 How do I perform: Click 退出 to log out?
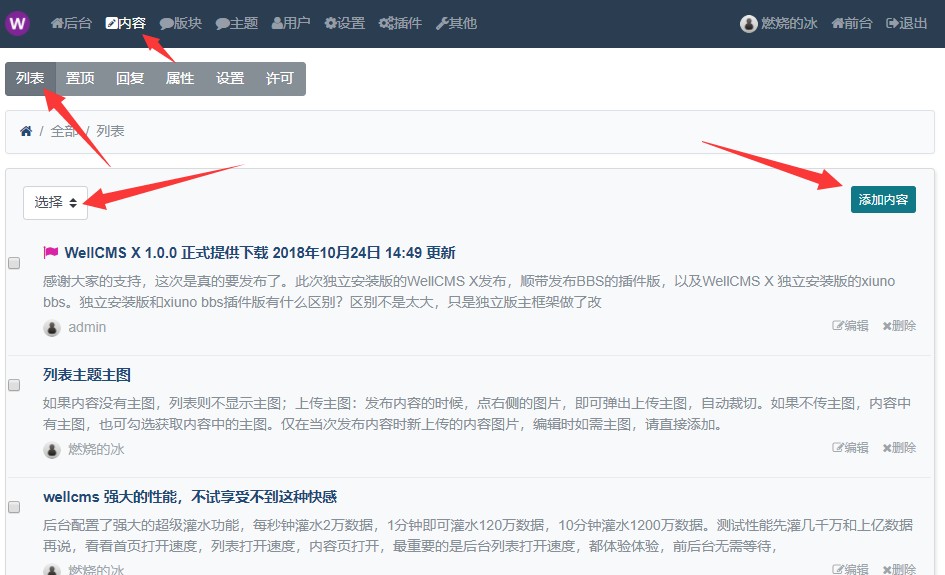(x=906, y=24)
